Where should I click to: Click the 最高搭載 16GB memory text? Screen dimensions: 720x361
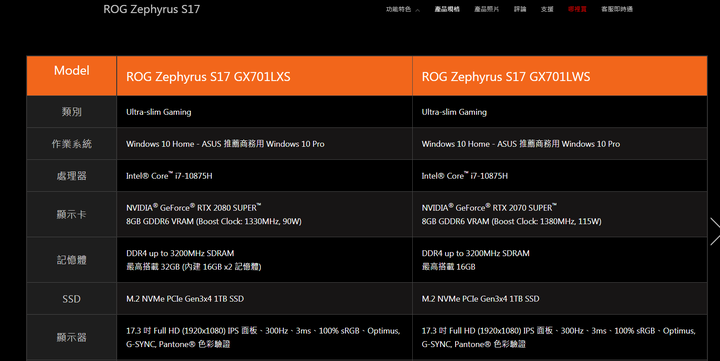(449, 267)
